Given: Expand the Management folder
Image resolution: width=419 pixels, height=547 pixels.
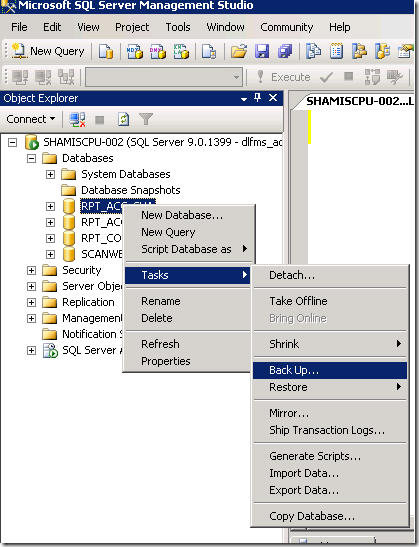Looking at the screenshot, I should point(31,318).
